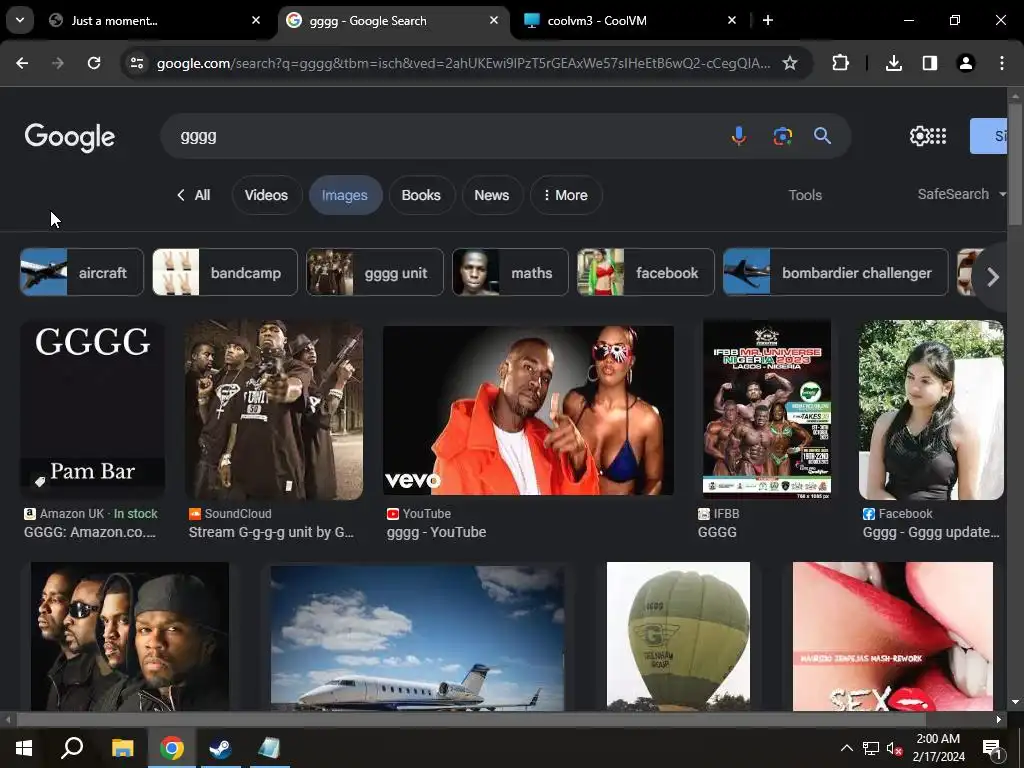Open 'GGGG: Amazon.co...' result link
The width and height of the screenshot is (1024, 768).
click(90, 532)
